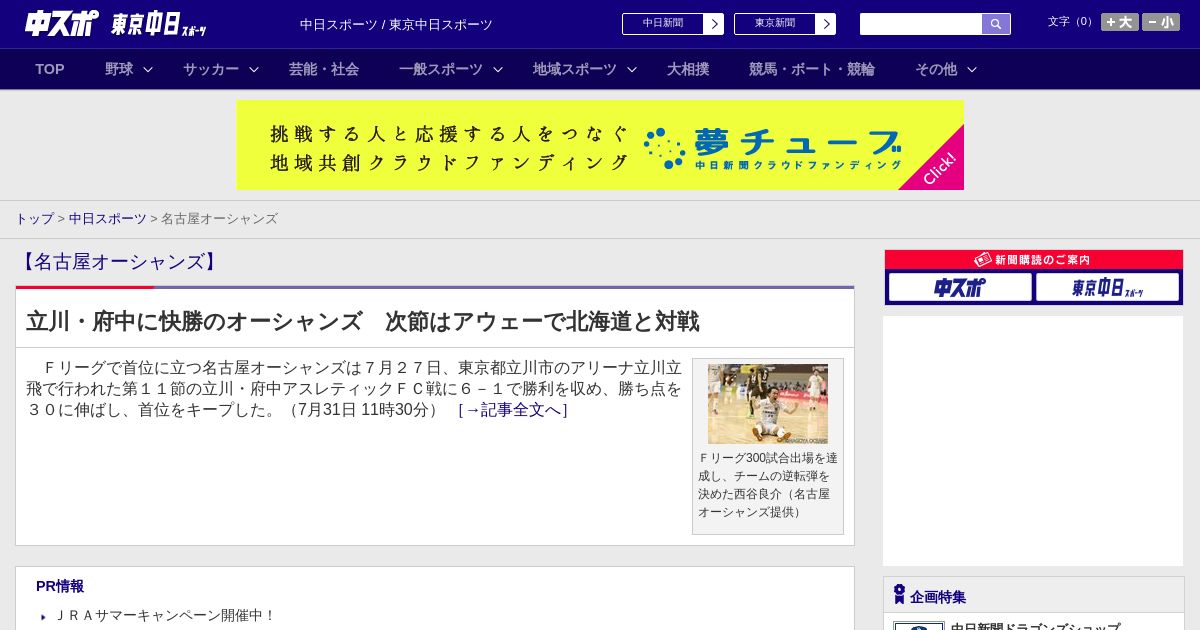Click the 文字（0）font size label
Screen dimensions: 1200x630
tap(1071, 22)
